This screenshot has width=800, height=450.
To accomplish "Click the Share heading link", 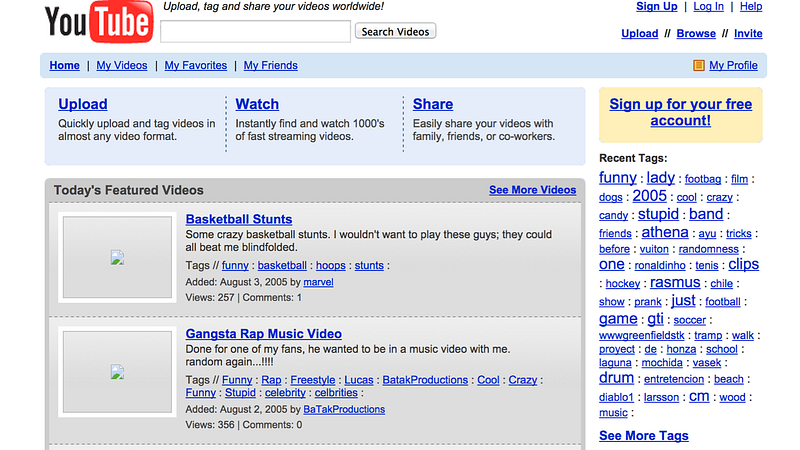I will coord(433,104).
